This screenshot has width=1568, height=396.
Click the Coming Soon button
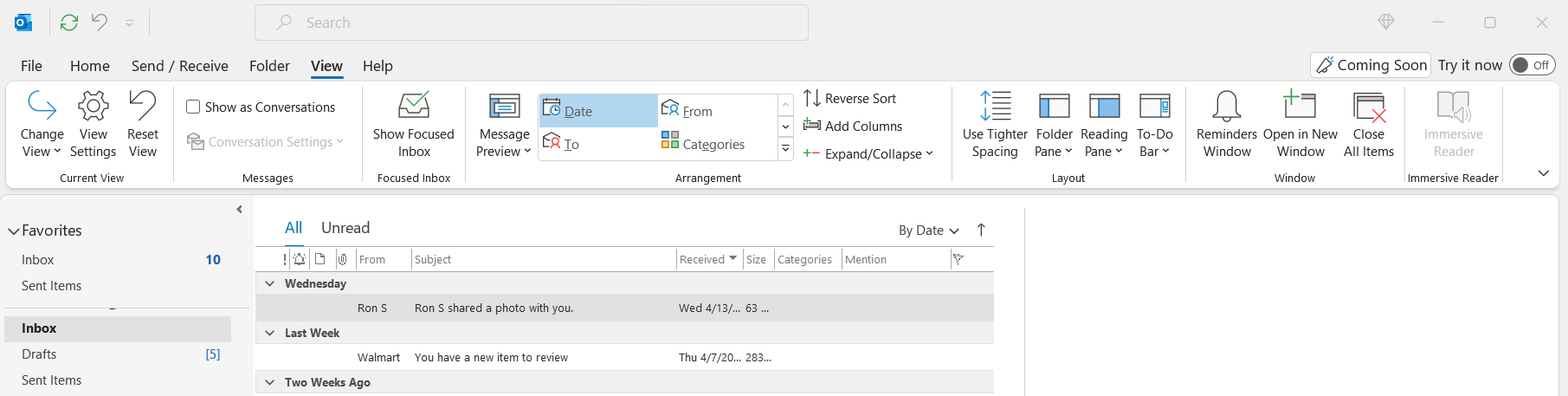[1371, 65]
